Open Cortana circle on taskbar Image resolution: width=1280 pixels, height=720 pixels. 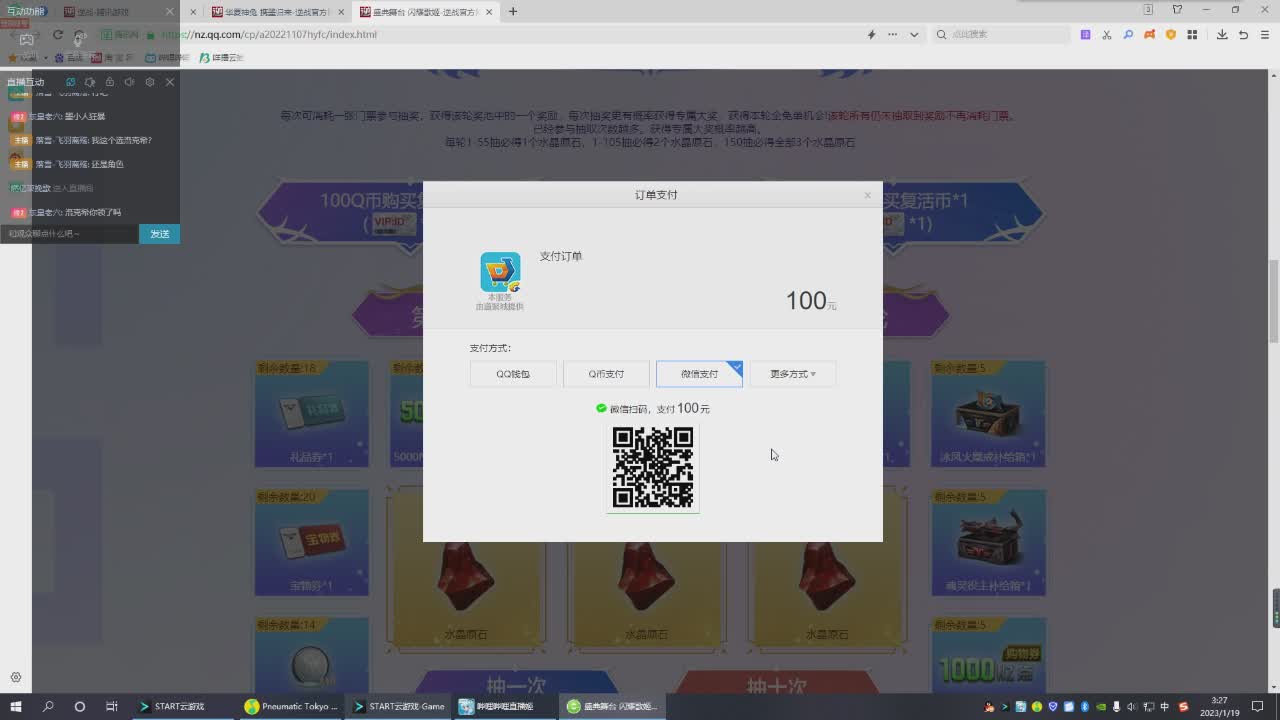80,706
